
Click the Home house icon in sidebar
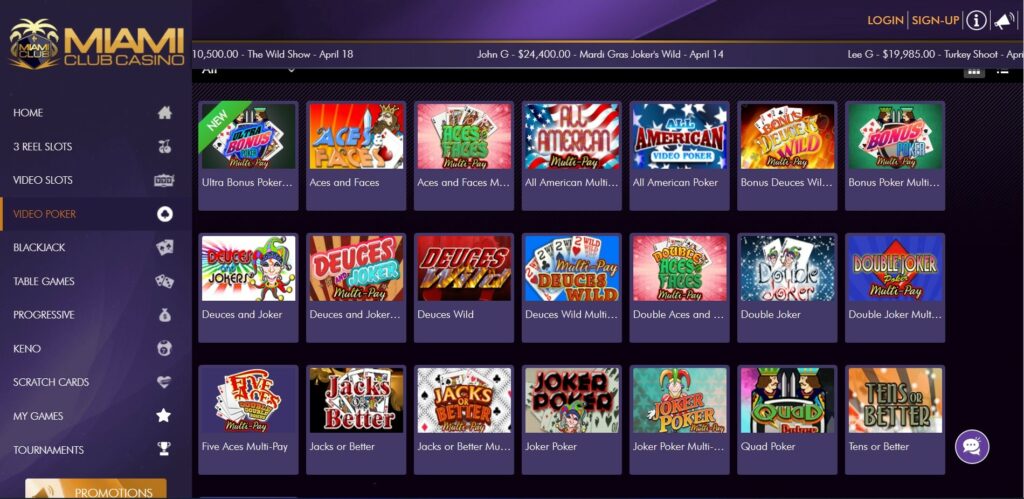pos(165,113)
